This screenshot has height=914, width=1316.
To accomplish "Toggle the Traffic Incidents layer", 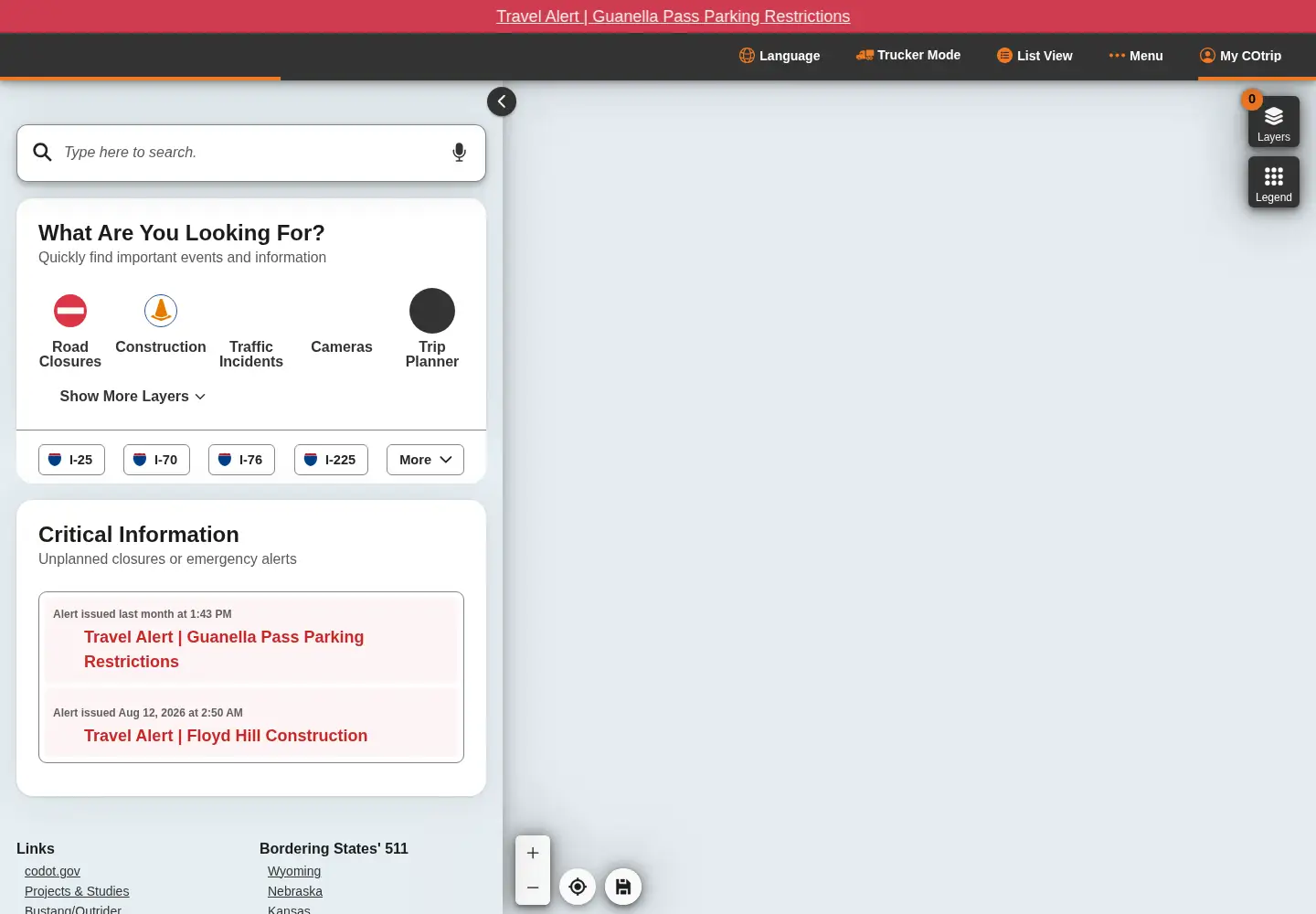I will pos(251,354).
